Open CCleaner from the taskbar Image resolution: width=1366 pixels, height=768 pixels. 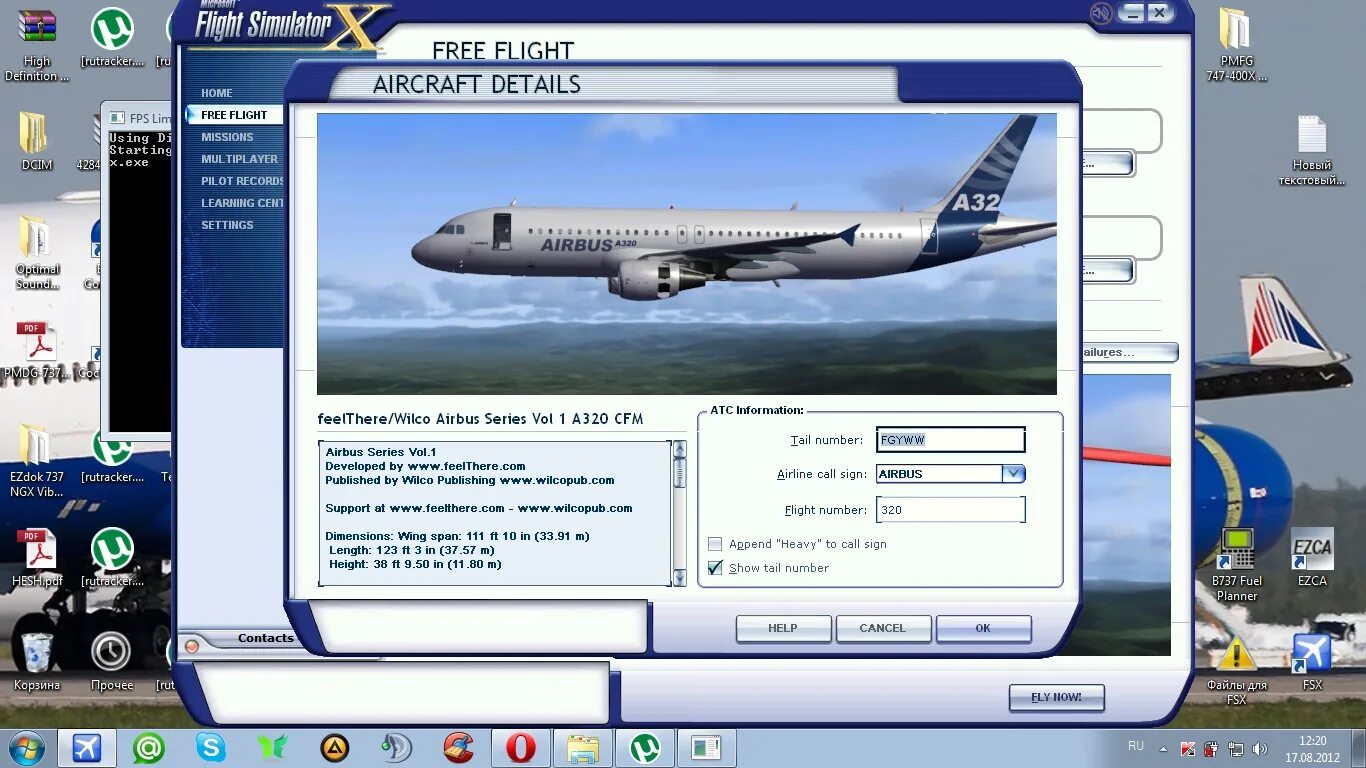[x=459, y=748]
